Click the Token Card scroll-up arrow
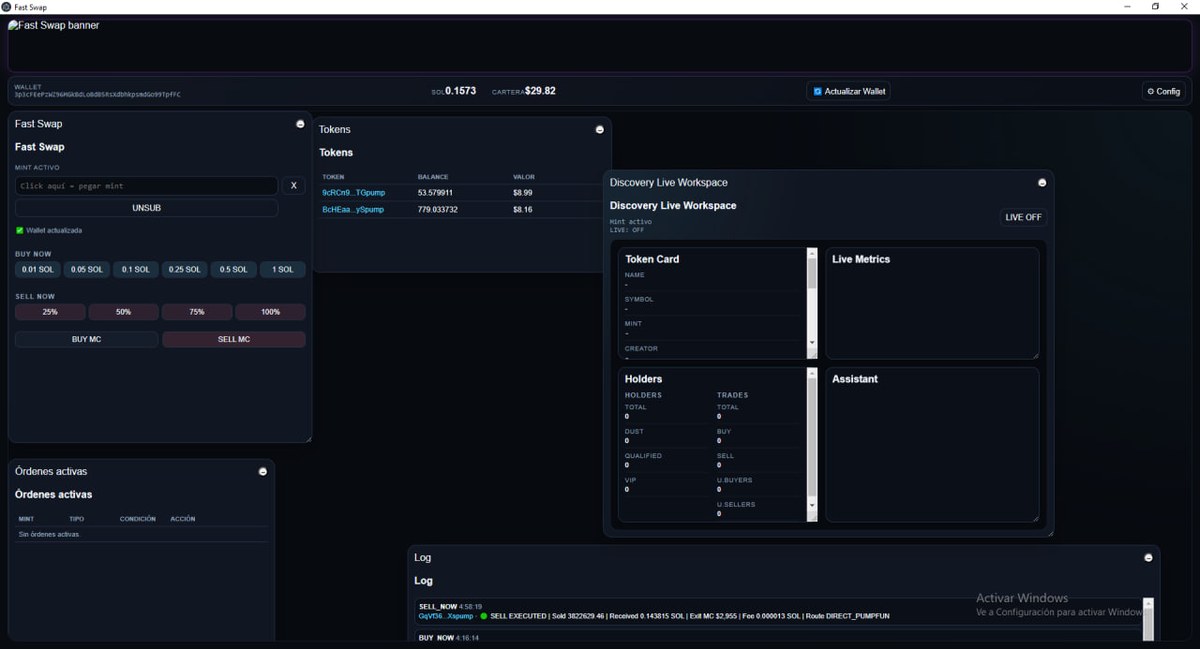The width and height of the screenshot is (1200, 649). click(812, 253)
